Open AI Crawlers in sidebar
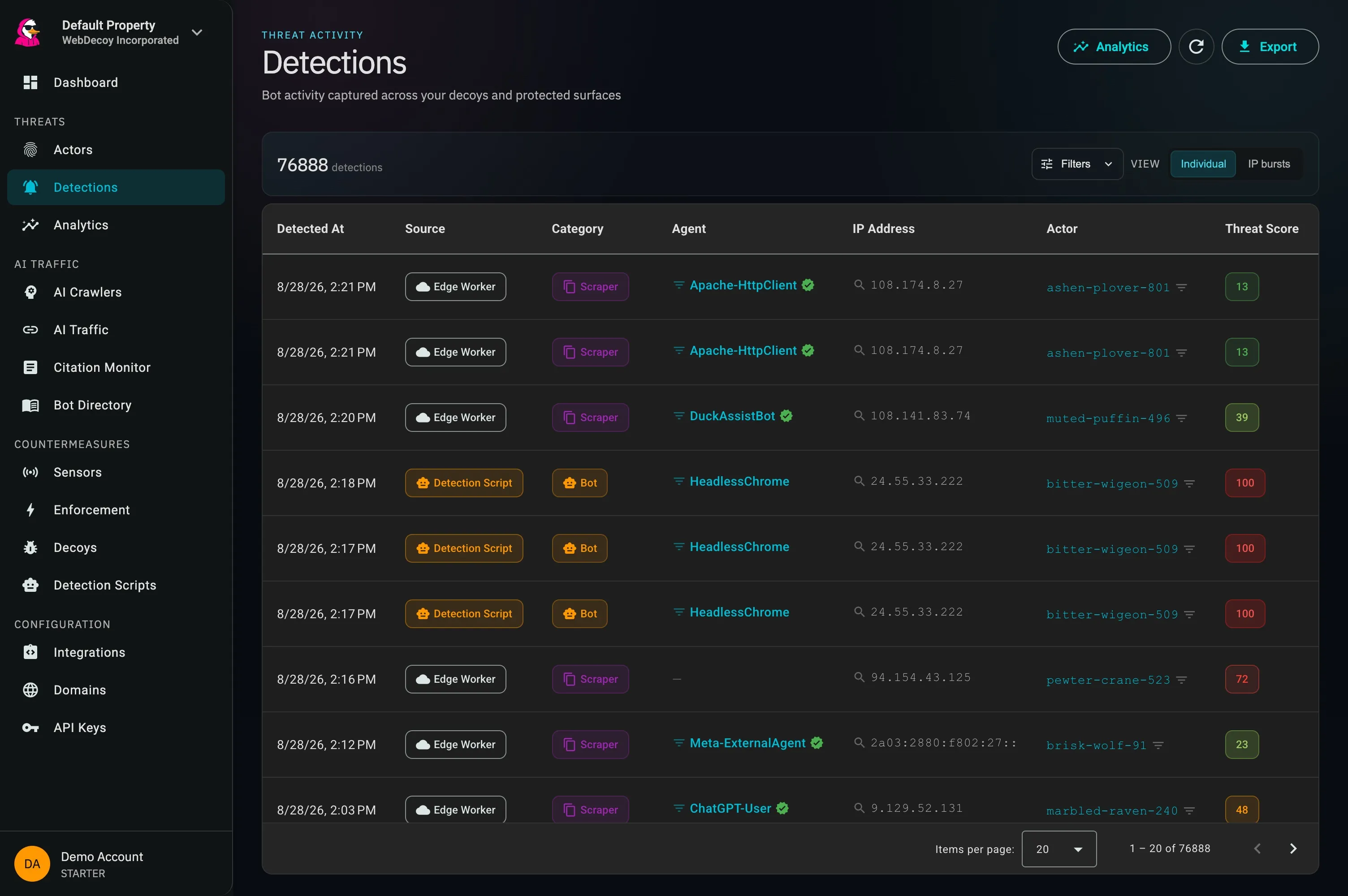Screen dimensions: 1348x896 [x=116, y=292]
